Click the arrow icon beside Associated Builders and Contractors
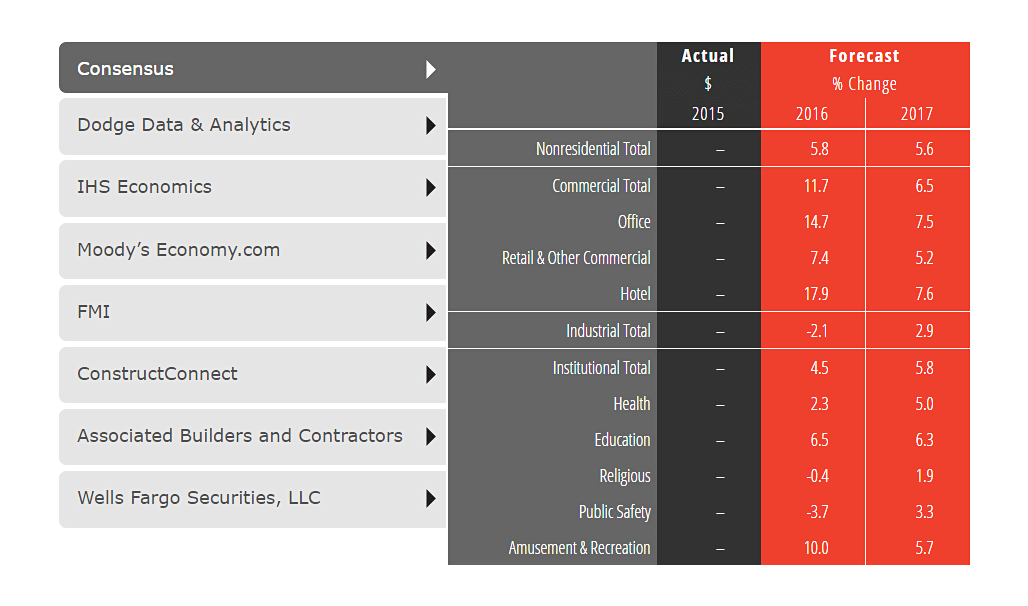This screenshot has height=606, width=1028. point(432,437)
